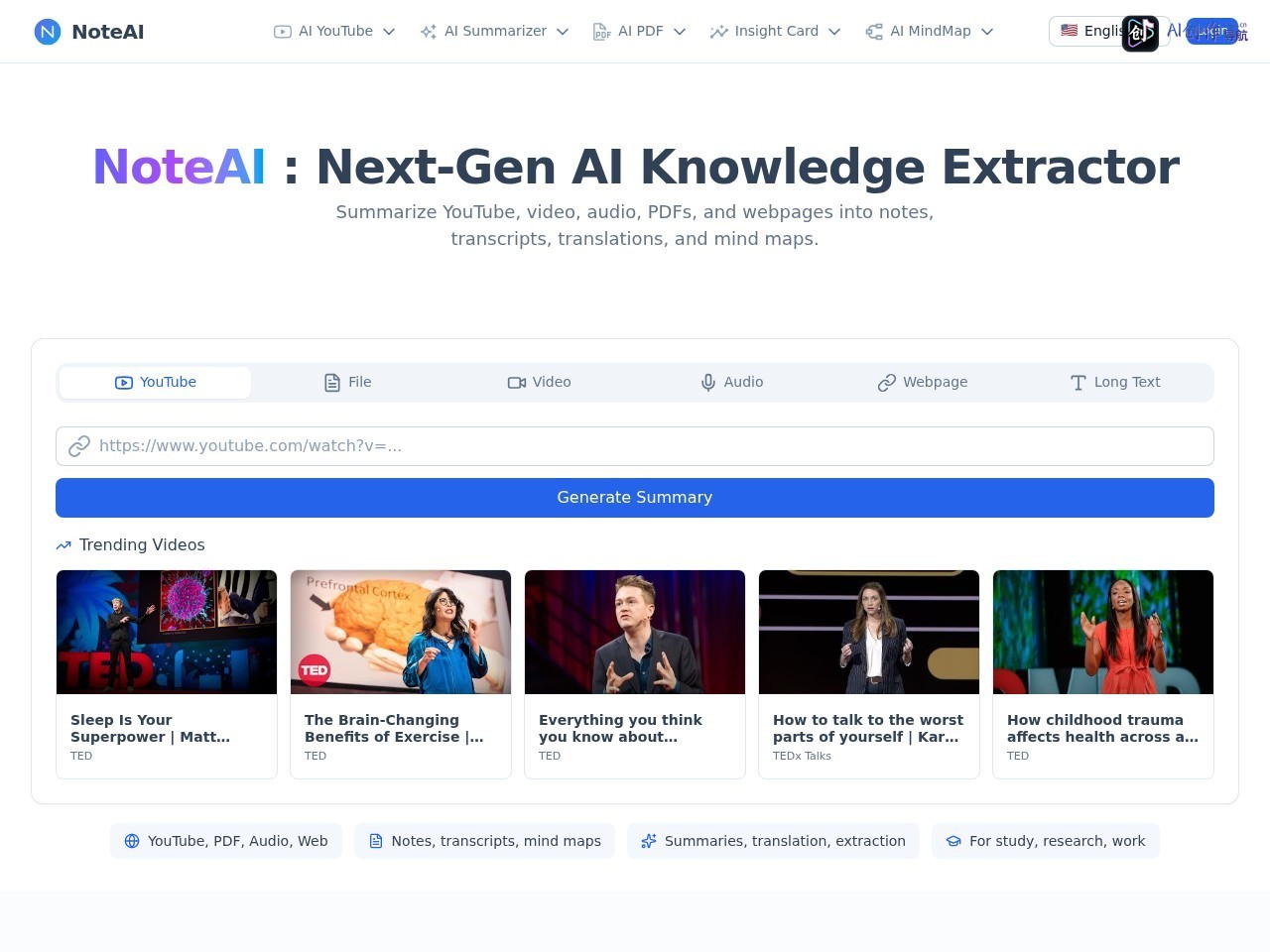Screen dimensions: 1270x952
Task: Expand the AI PDF menu
Action: tap(639, 32)
